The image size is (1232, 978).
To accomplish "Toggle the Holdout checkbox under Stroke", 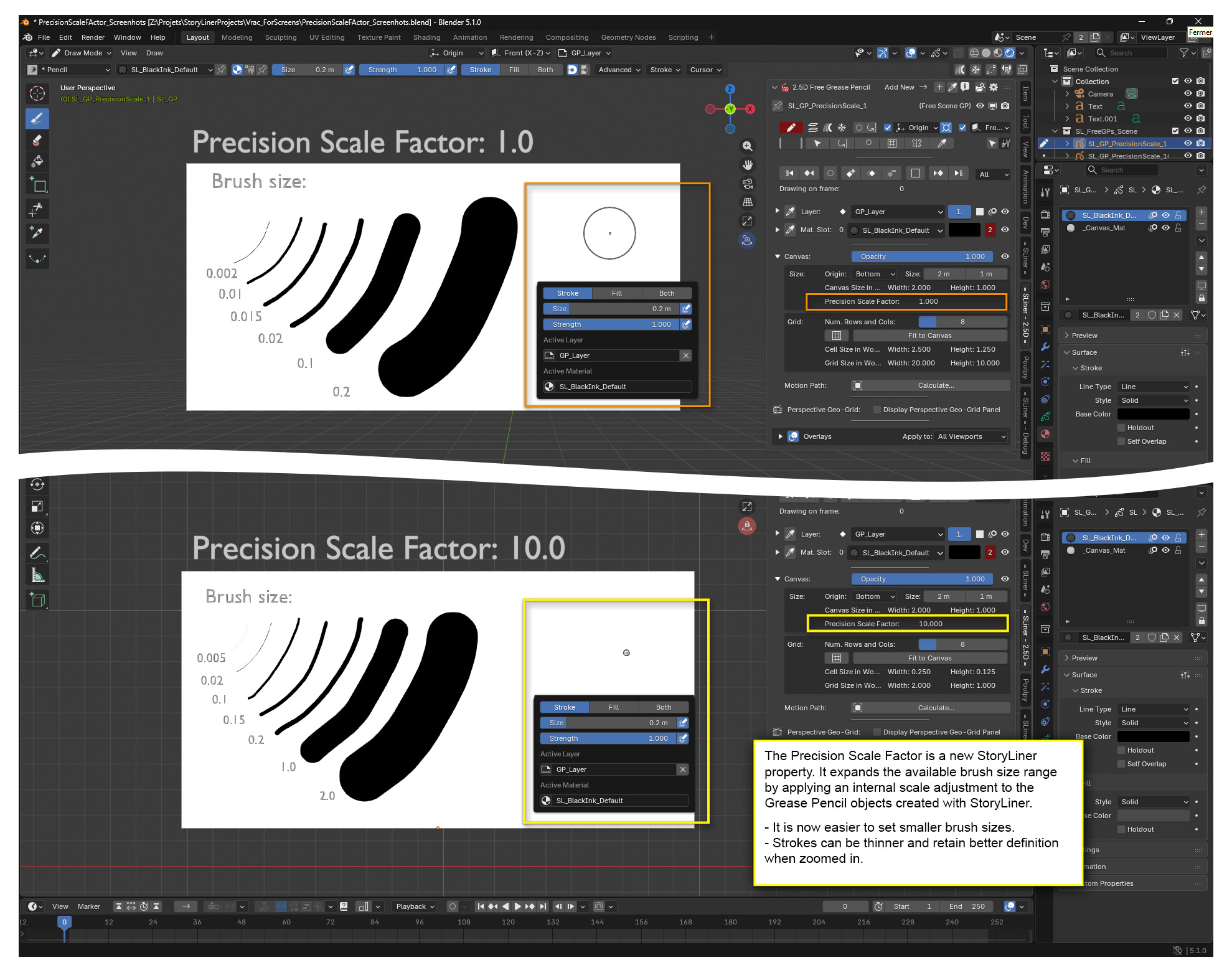I will pyautogui.click(x=1121, y=428).
